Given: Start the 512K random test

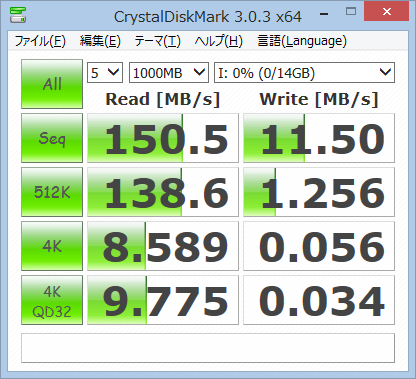Looking at the screenshot, I should (x=52, y=192).
